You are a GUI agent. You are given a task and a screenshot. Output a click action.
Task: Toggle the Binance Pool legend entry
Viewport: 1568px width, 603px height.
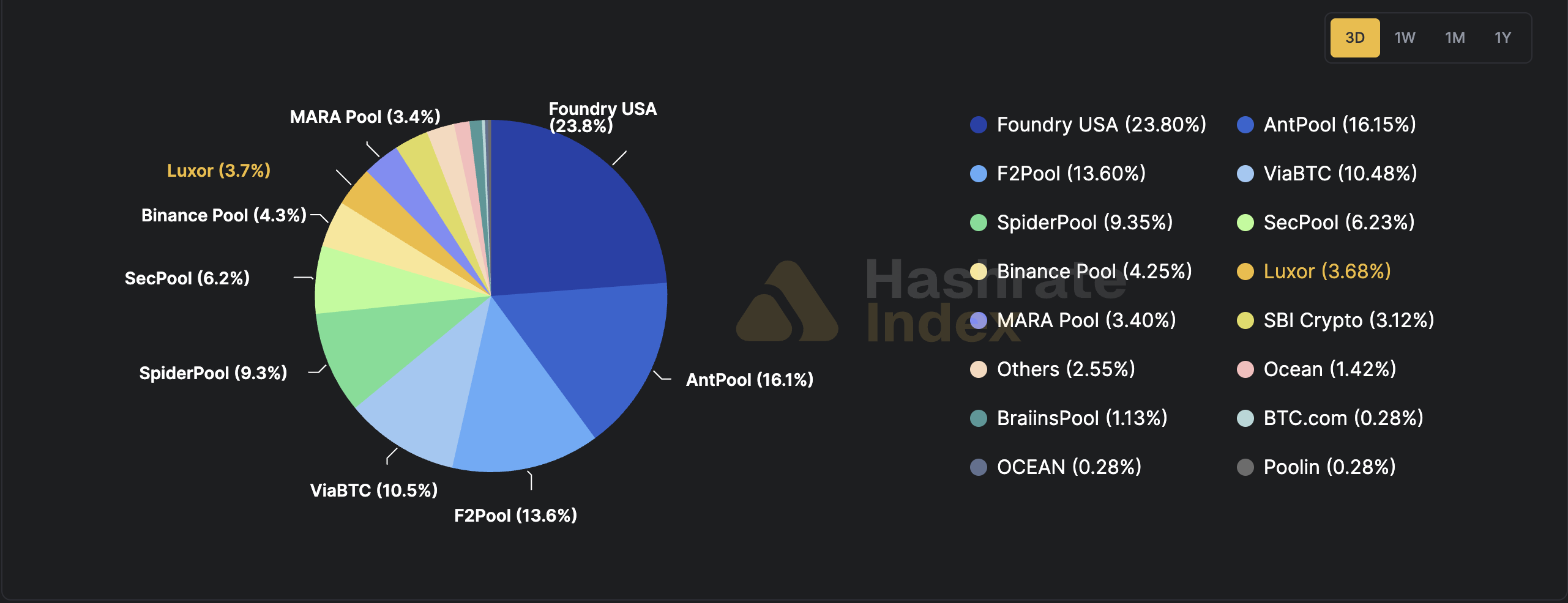(x=1092, y=272)
